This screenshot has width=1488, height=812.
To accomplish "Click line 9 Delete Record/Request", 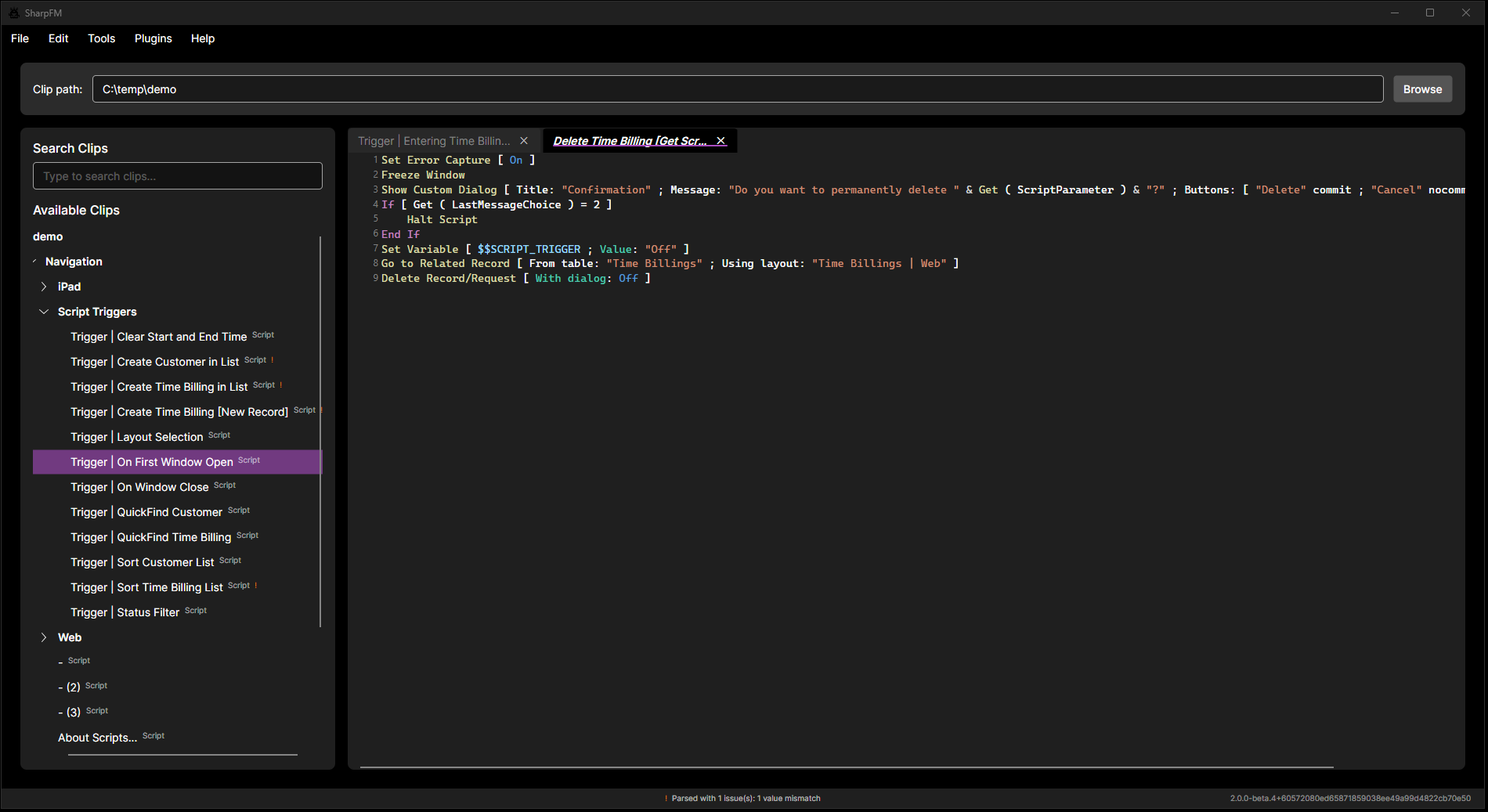I will tap(516, 279).
